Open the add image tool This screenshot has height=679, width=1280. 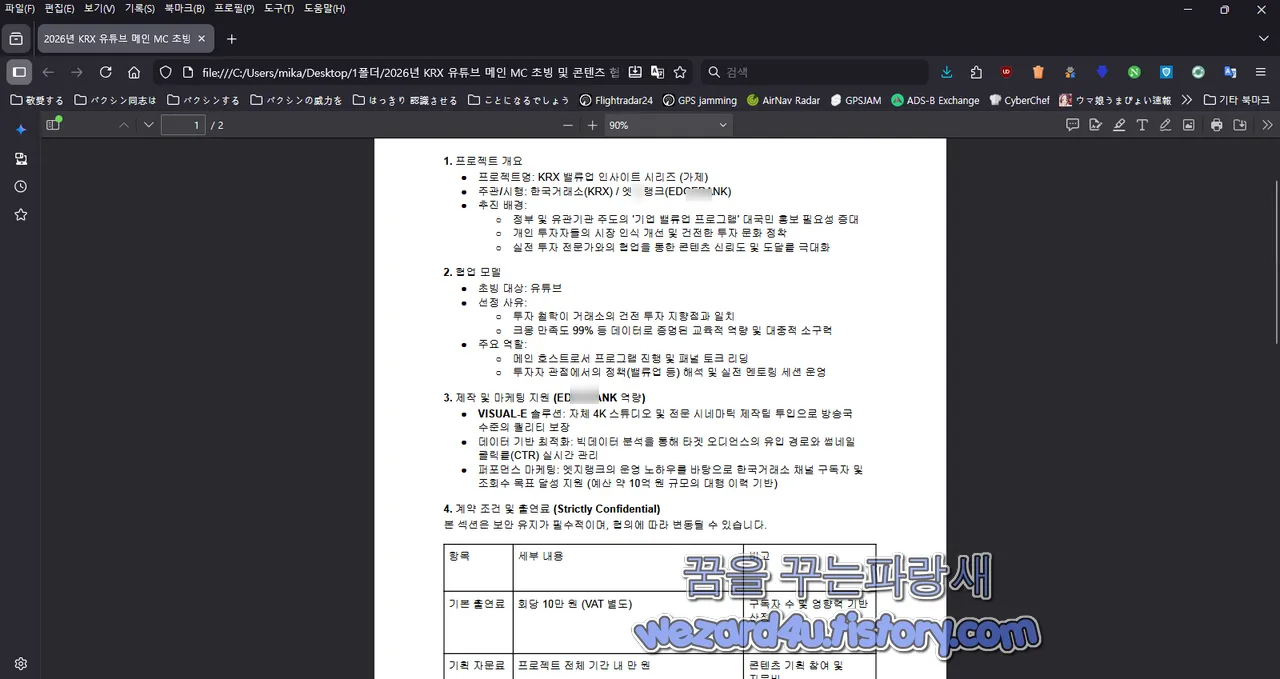tap(1188, 124)
